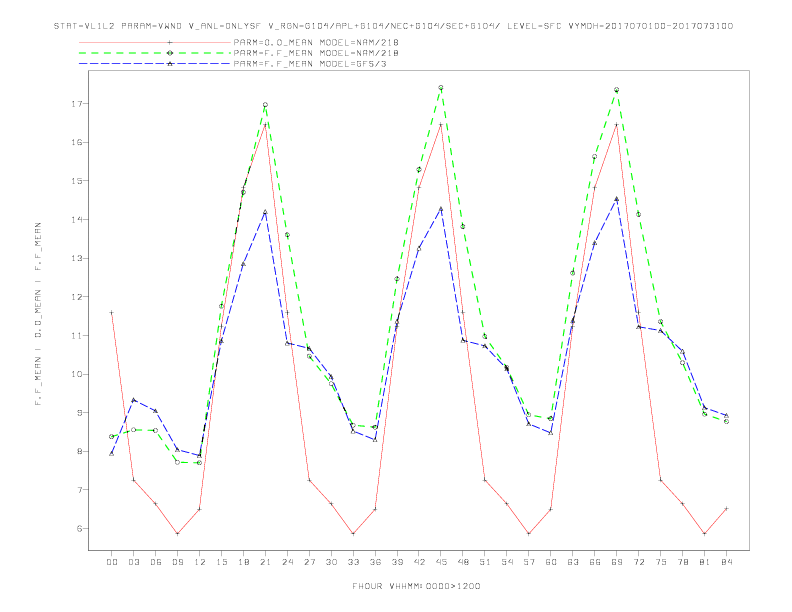
Task: Click y-axis tick label 12
Action: click(77, 297)
